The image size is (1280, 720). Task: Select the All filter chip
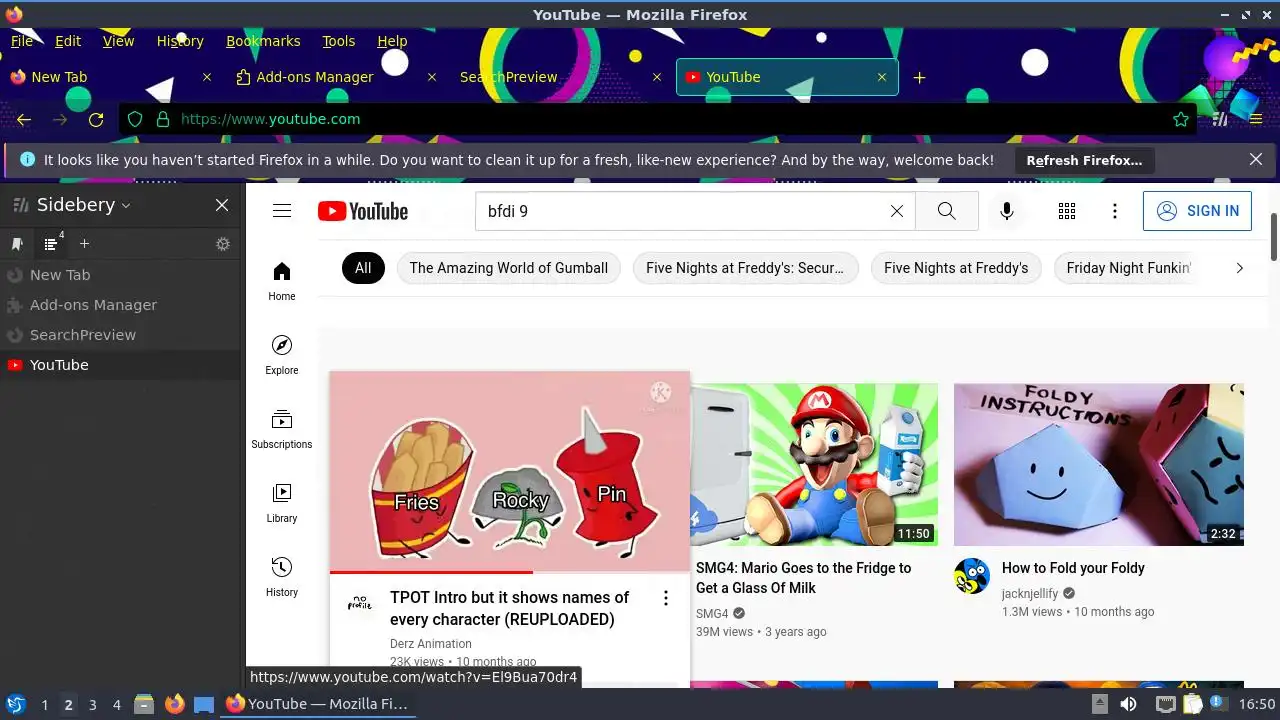[x=363, y=268]
